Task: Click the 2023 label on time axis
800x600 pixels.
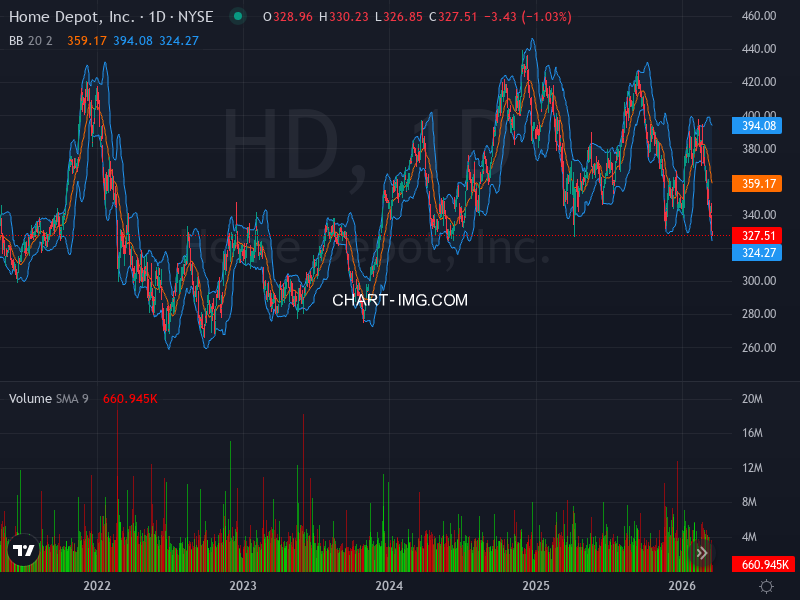Action: [x=243, y=586]
